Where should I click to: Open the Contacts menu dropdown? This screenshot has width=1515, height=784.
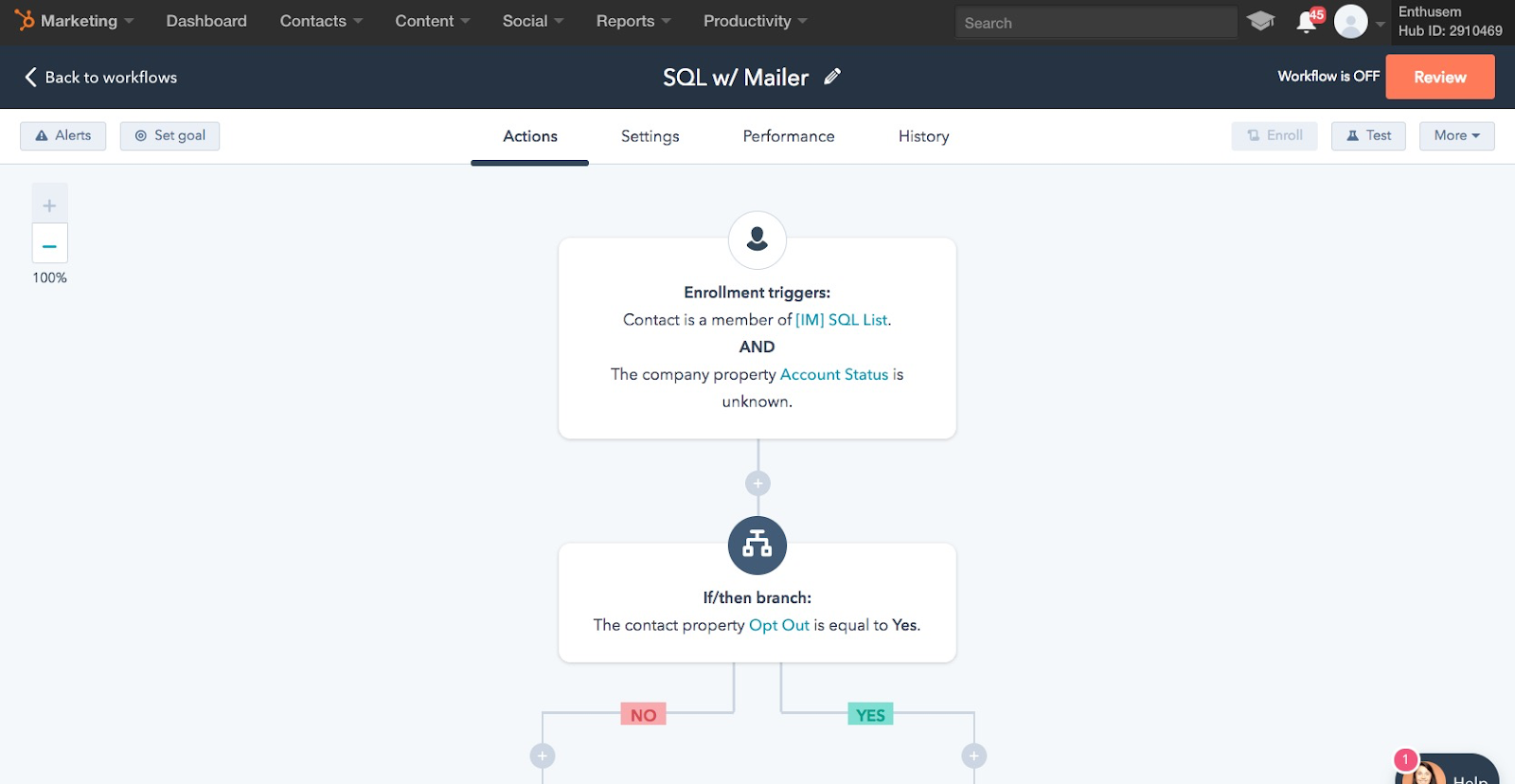321,21
